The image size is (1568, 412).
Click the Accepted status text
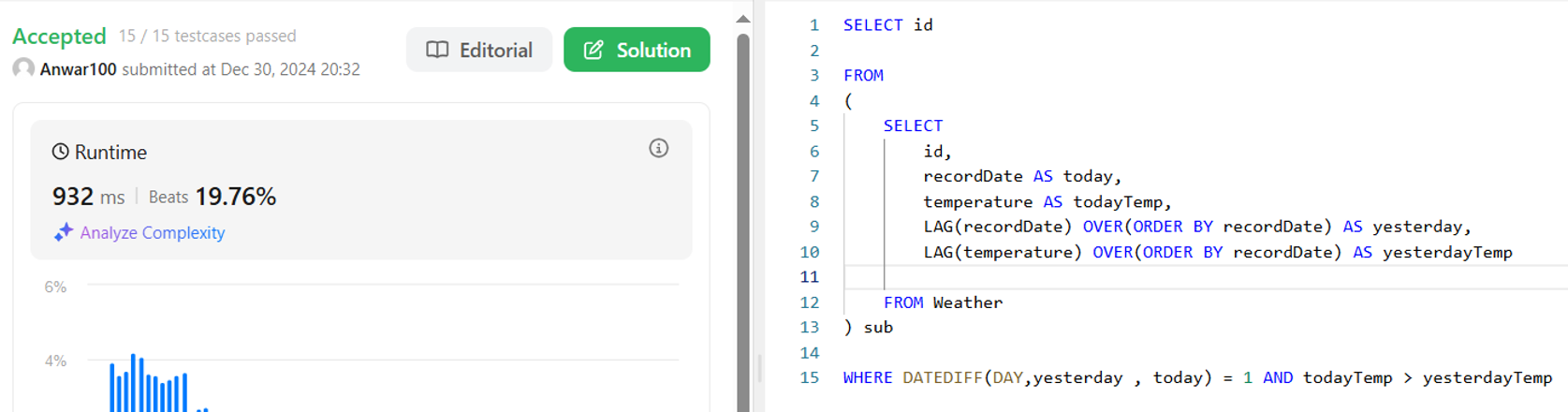[59, 36]
